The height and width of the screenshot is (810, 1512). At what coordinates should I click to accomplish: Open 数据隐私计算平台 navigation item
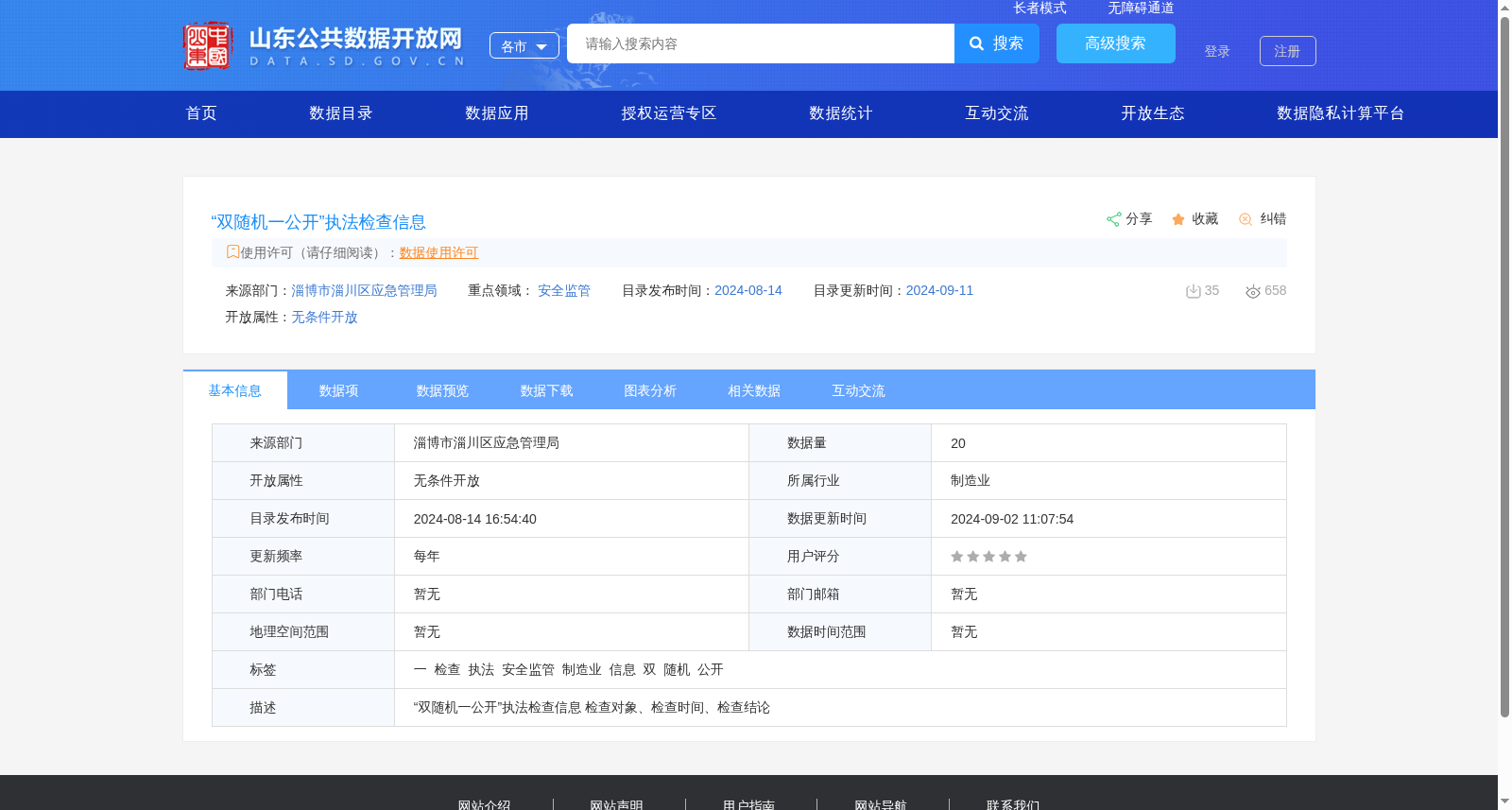(x=1341, y=113)
